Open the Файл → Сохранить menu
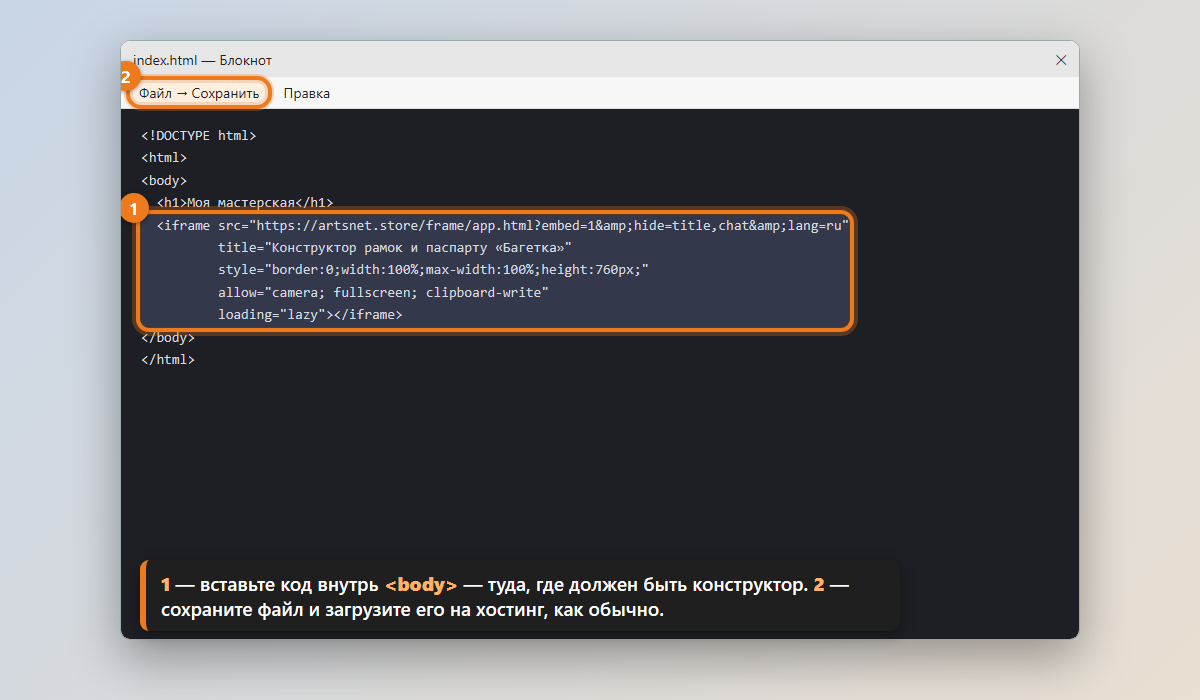This screenshot has height=700, width=1200. click(x=199, y=93)
